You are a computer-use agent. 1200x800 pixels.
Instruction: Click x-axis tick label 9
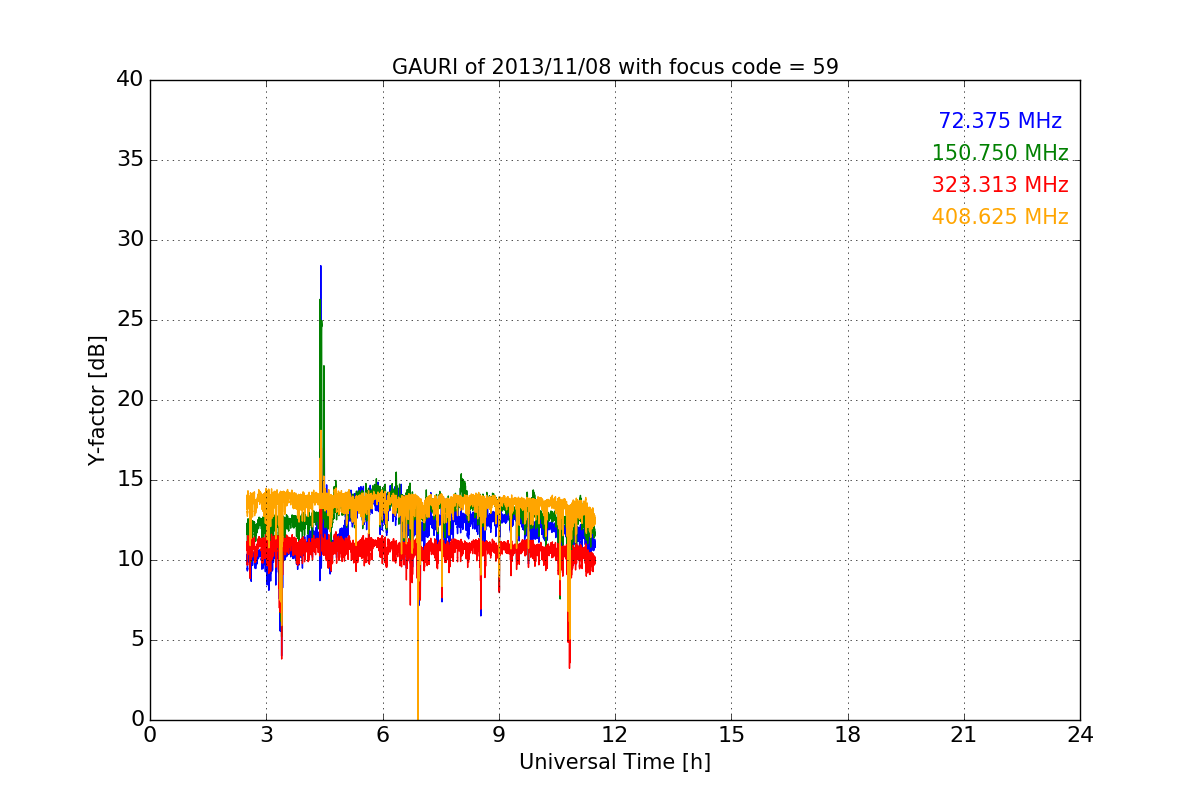pos(498,734)
